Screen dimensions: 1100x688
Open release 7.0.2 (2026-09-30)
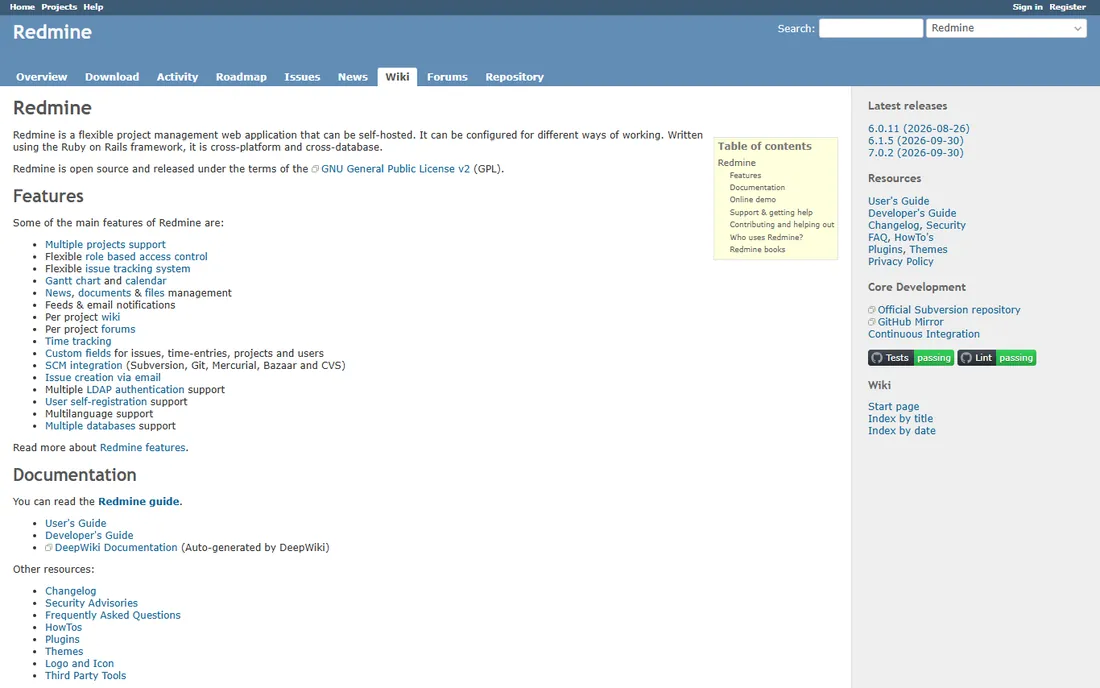pos(915,153)
